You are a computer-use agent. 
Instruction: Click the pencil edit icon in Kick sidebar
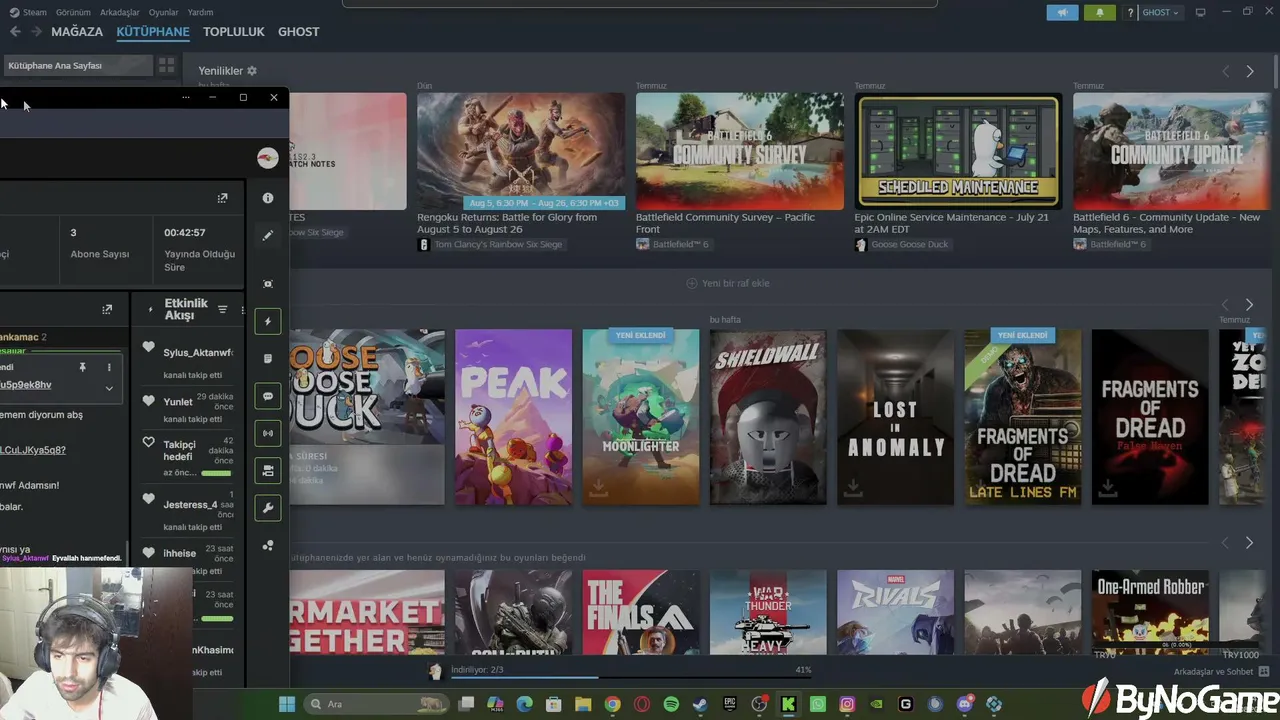click(x=268, y=236)
